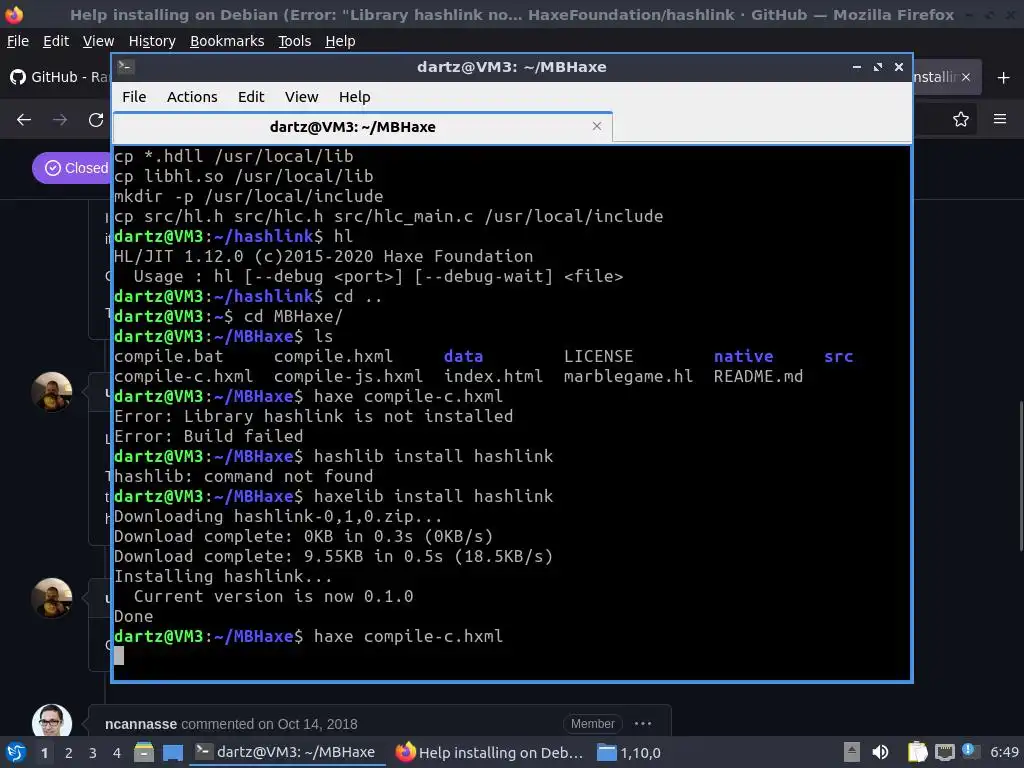The image size is (1024, 768).
Task: Open a new Firefox tab with the plus button
Action: coord(1003,78)
